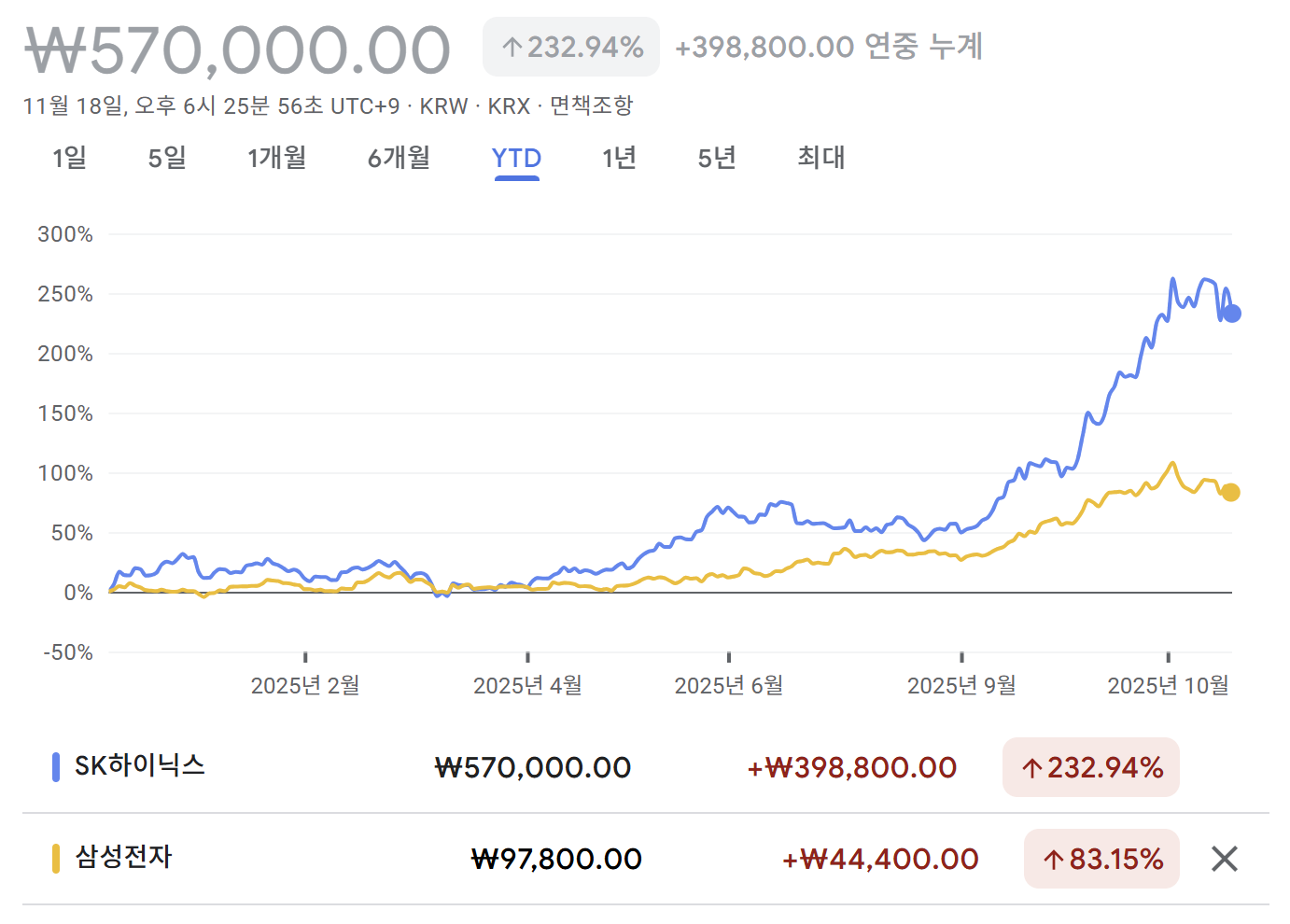Switch to the 1일 range tab
Viewport: 1290px width, 924px height.
tap(70, 158)
